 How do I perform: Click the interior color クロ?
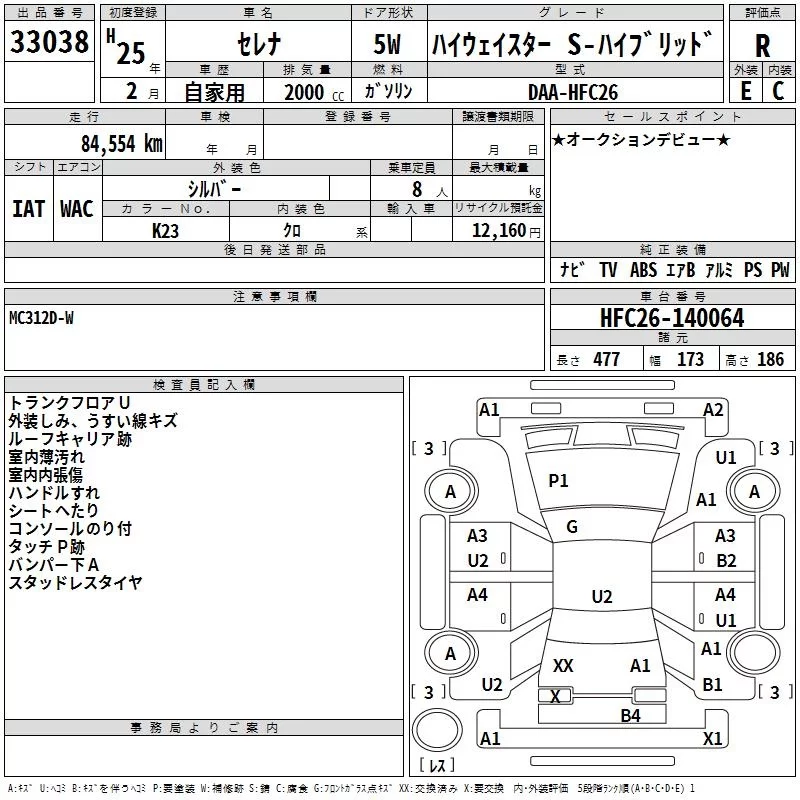click(x=292, y=231)
